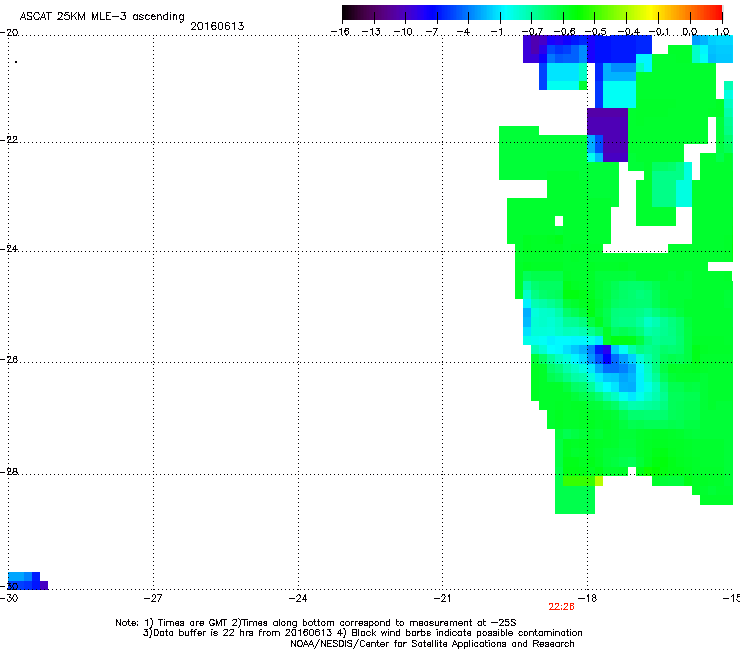
Task: Click the '-18' longitude axis label
Action: [x=587, y=599]
